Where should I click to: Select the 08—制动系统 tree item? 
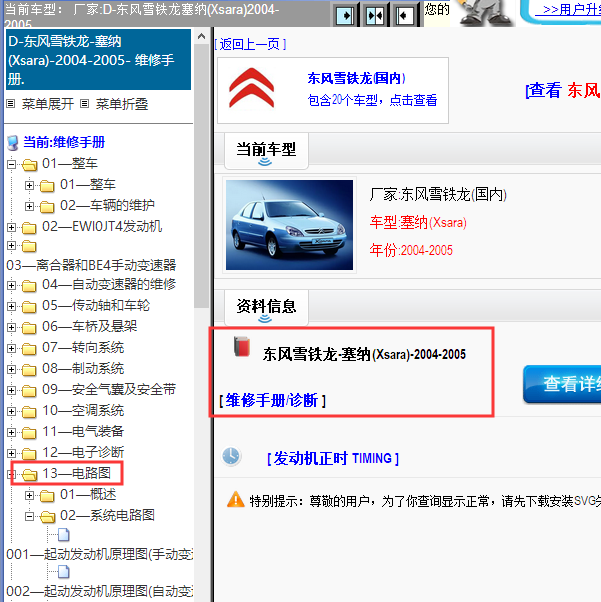(x=82, y=369)
